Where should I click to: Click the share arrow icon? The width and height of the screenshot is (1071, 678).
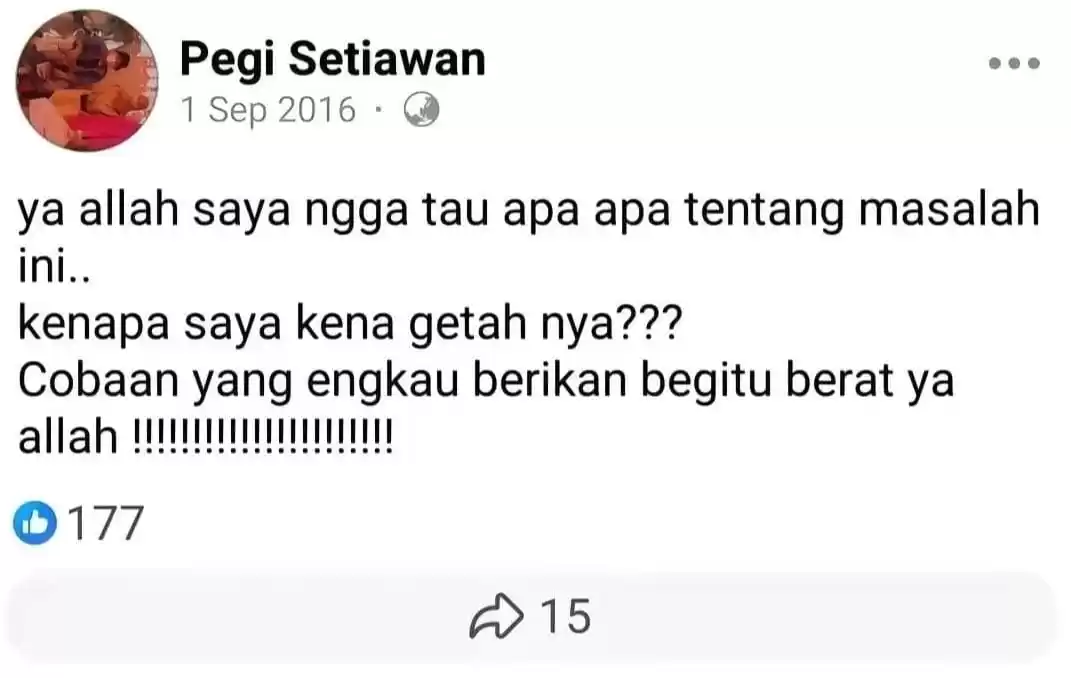click(496, 615)
